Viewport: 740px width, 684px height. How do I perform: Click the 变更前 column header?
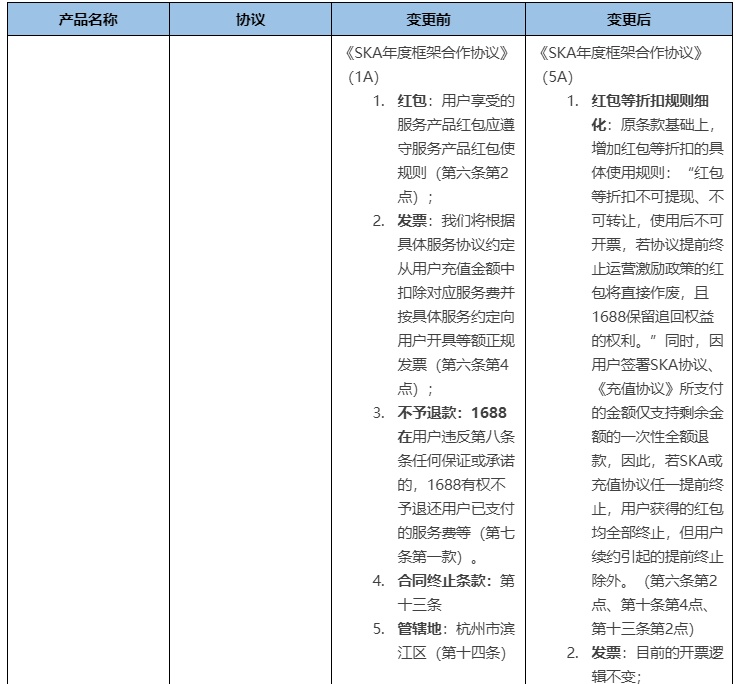[428, 19]
